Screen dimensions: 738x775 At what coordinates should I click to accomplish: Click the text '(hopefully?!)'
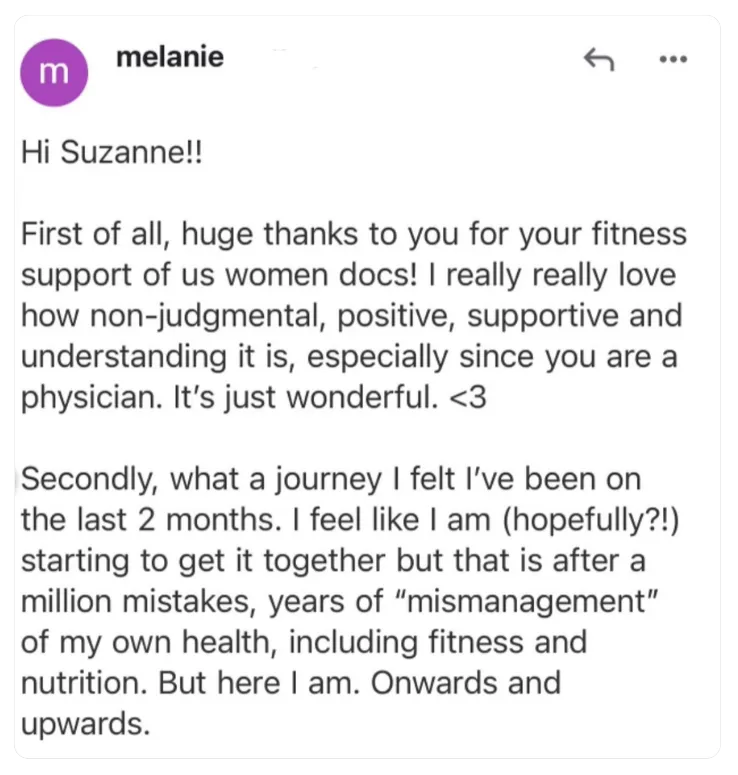(591, 520)
